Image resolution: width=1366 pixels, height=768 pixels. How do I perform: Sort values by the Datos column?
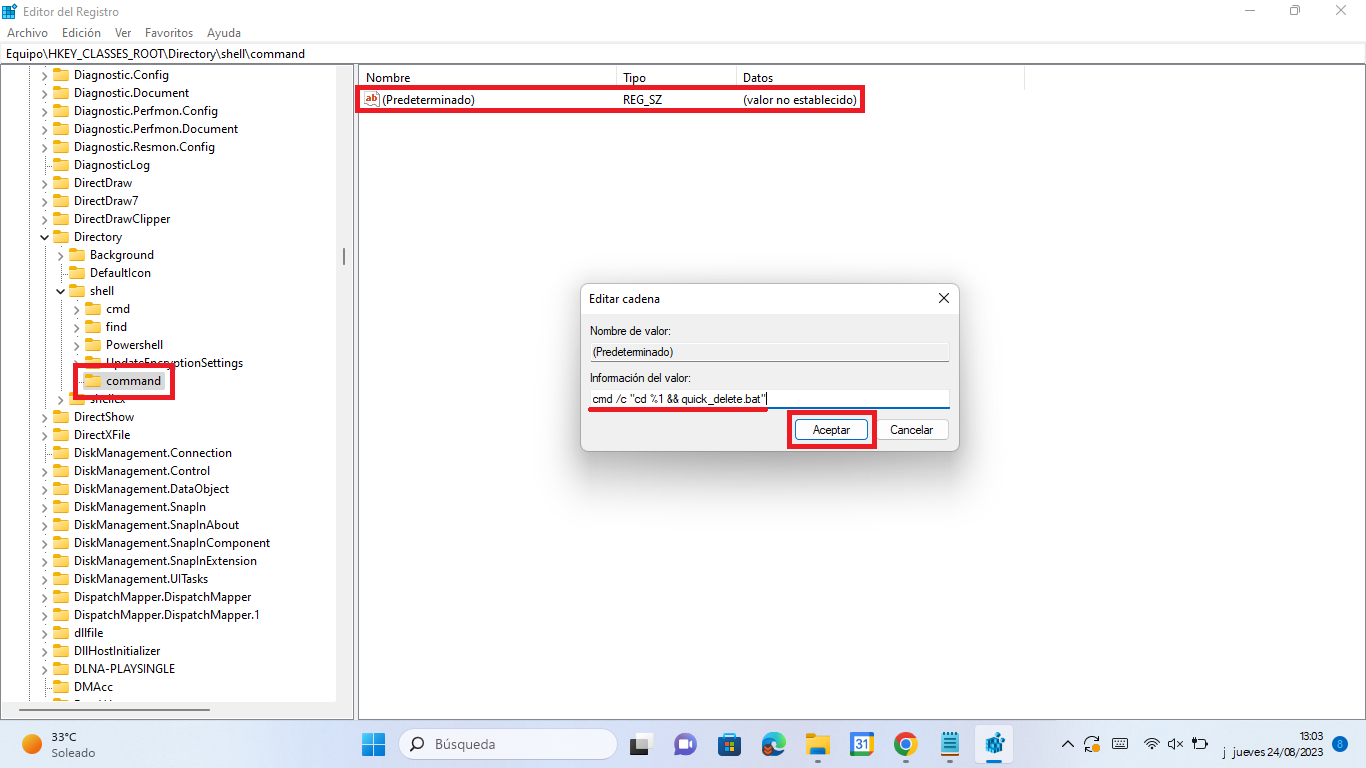point(880,78)
